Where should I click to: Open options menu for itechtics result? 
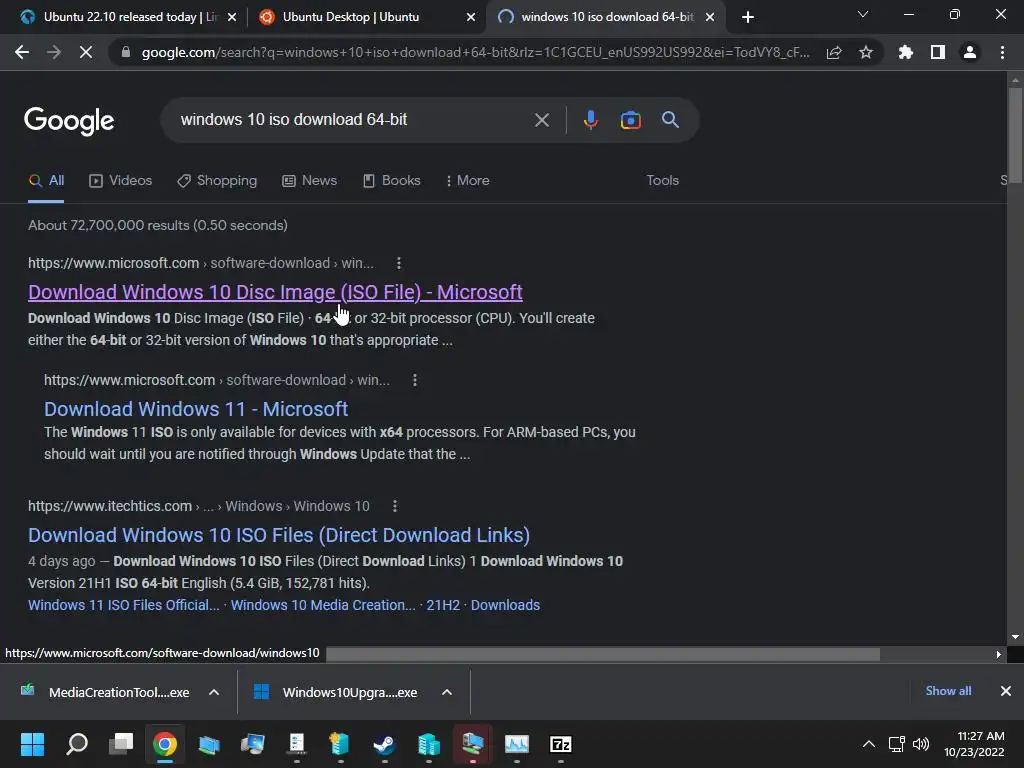click(394, 506)
